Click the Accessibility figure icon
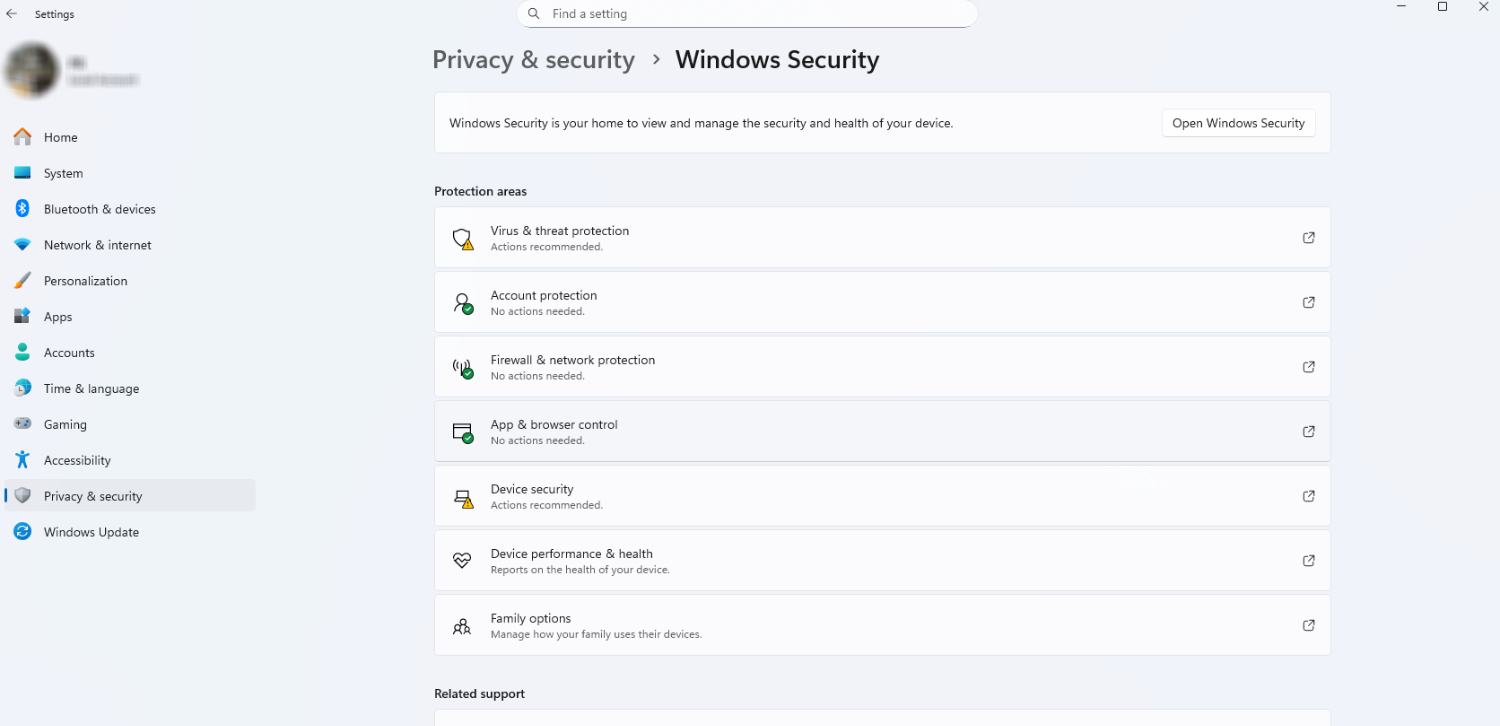The width and height of the screenshot is (1500, 726). [x=22, y=460]
